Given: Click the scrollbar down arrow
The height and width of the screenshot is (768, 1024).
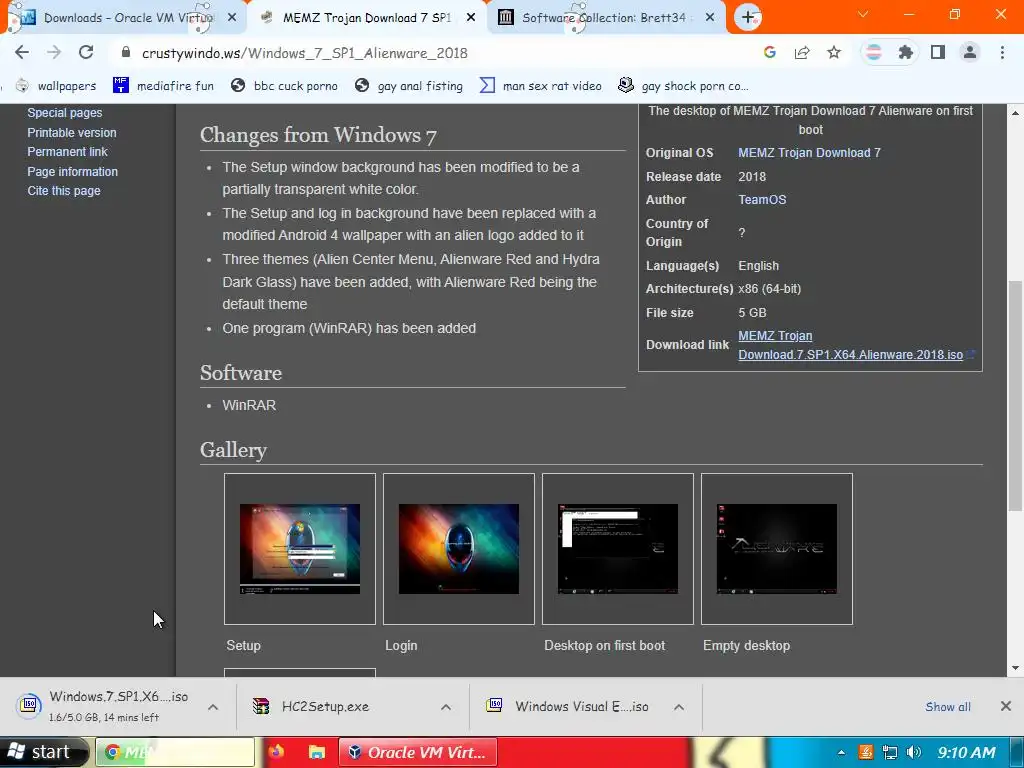Looking at the screenshot, I should point(1016,667).
